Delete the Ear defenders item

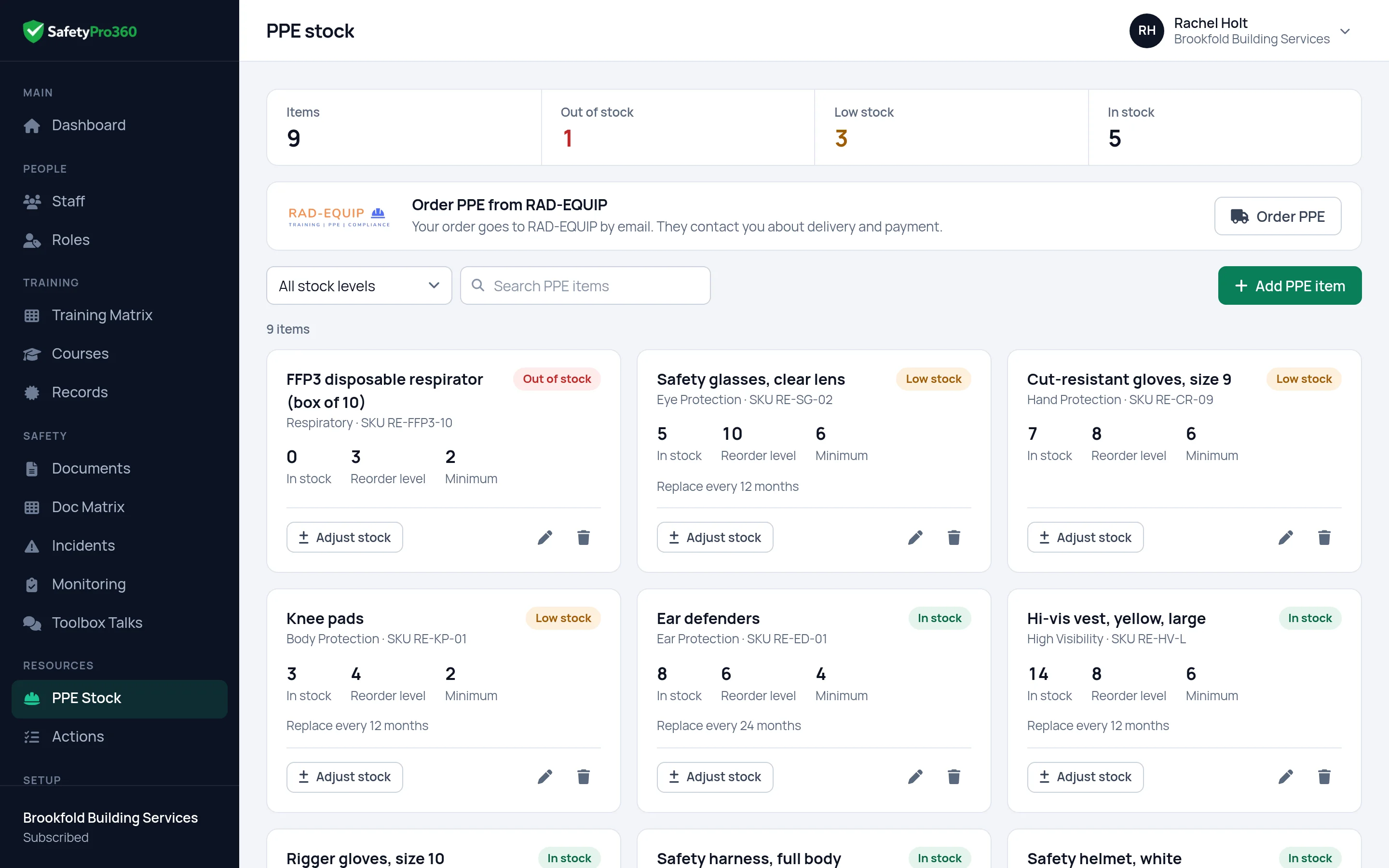953,777
